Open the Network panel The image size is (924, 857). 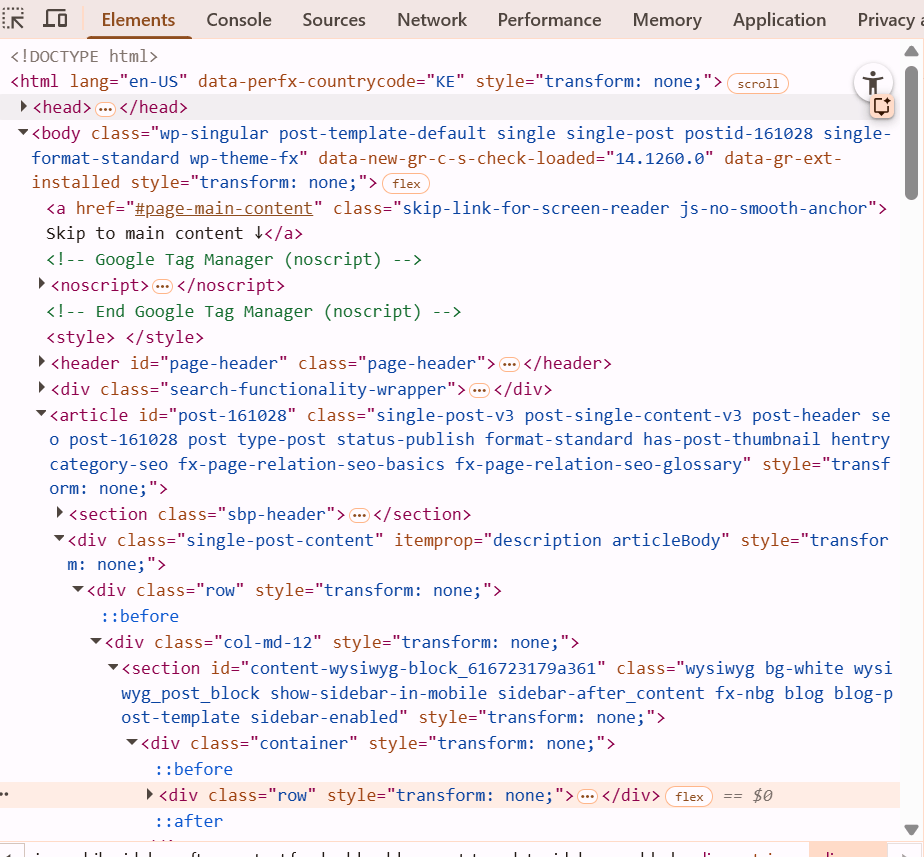click(431, 19)
